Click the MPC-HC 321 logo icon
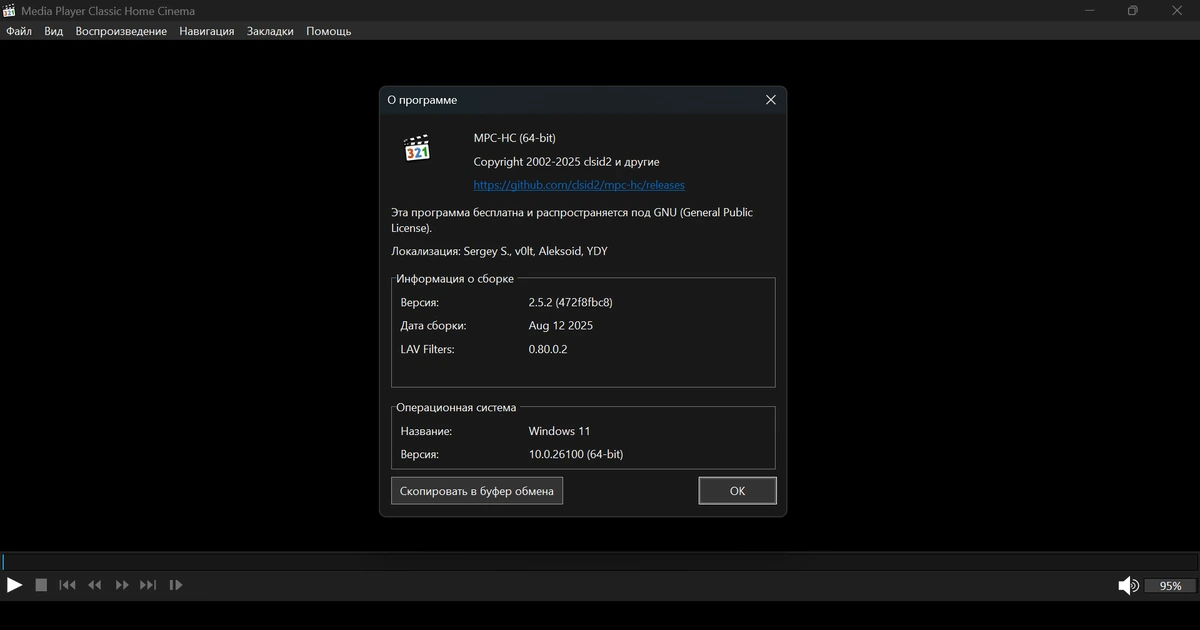This screenshot has width=1200, height=630. tap(417, 148)
